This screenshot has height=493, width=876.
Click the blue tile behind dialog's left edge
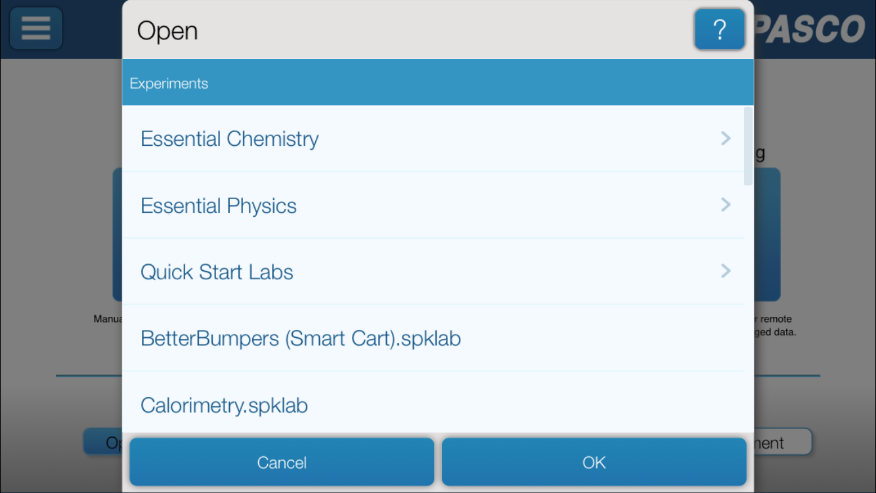117,234
